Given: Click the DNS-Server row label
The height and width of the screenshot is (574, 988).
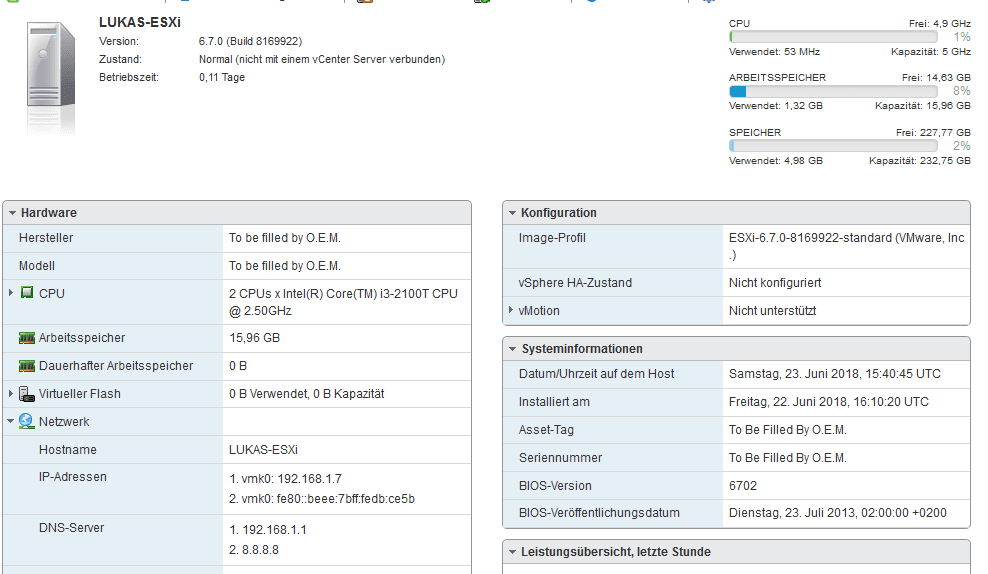Looking at the screenshot, I should [x=71, y=528].
